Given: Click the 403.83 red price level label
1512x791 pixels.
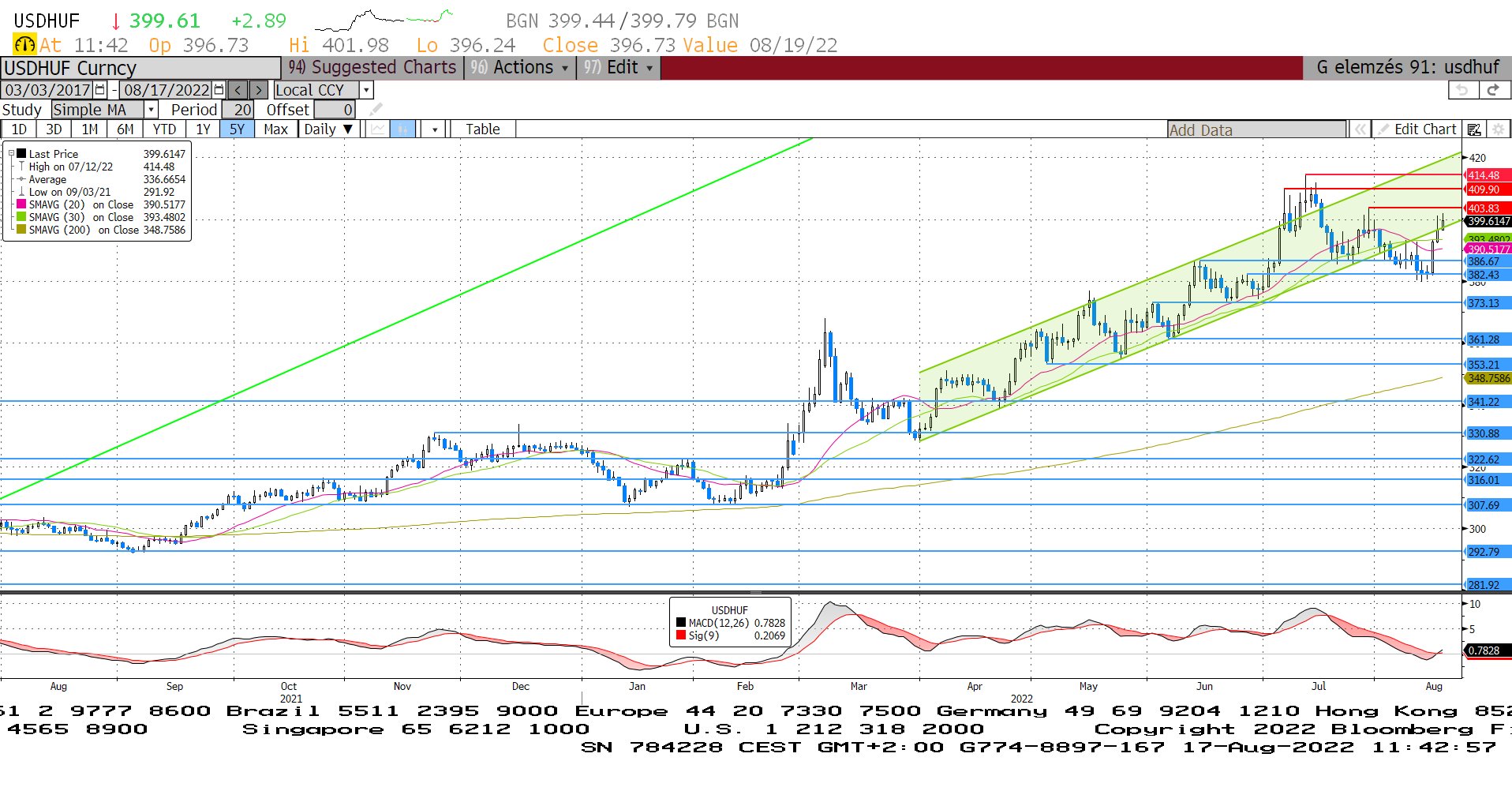Looking at the screenshot, I should point(1488,208).
